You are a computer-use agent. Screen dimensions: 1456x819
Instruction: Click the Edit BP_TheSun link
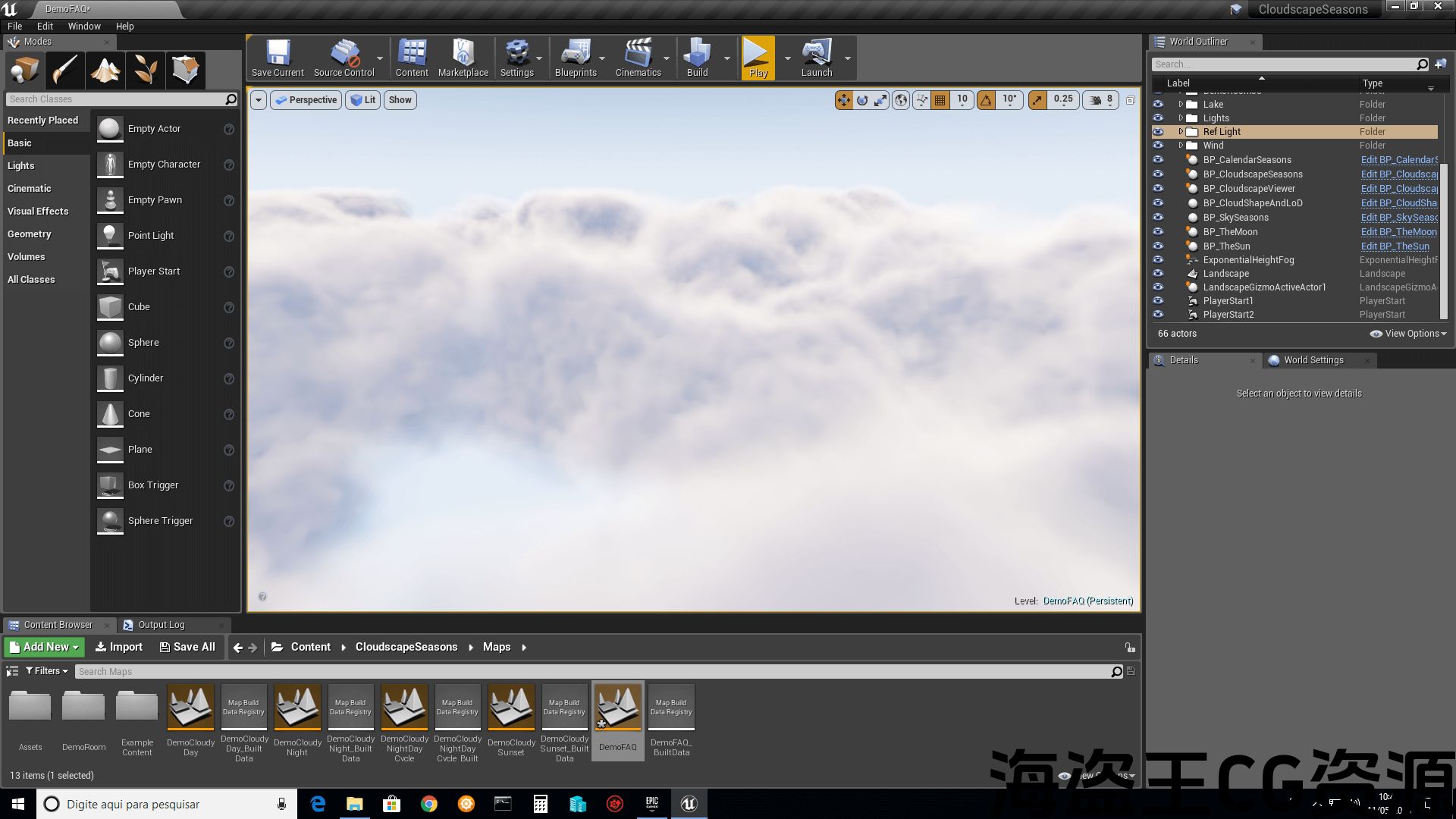1395,246
